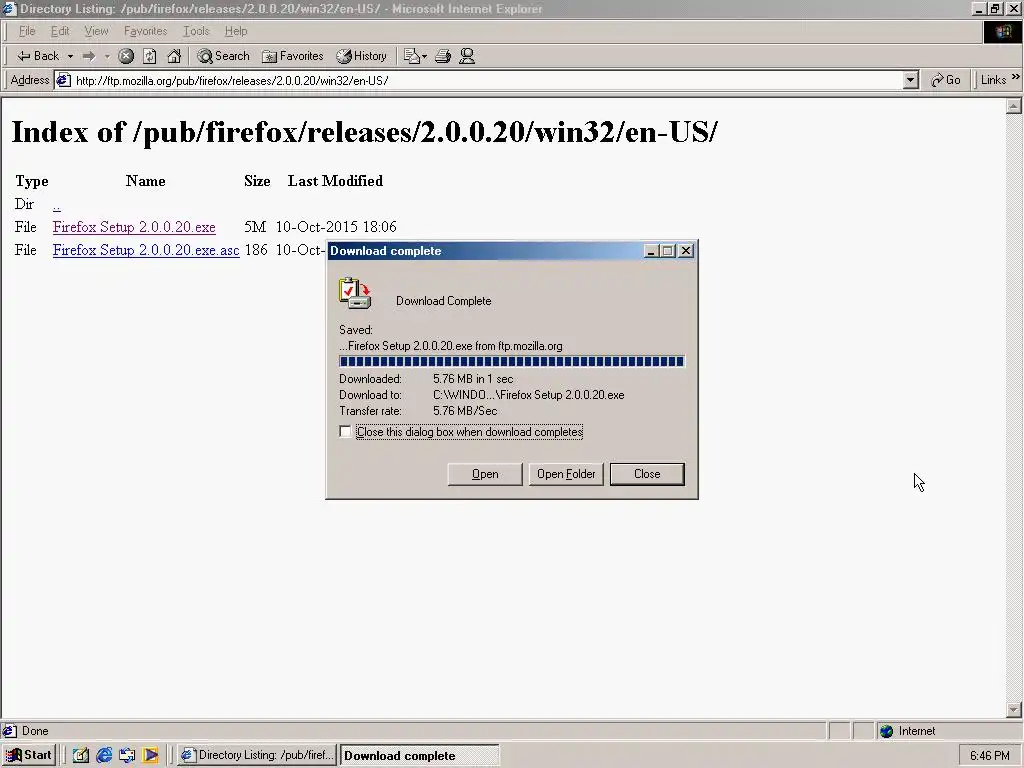Click the Messenger toolbar icon
The width and height of the screenshot is (1024, 768).
click(467, 56)
